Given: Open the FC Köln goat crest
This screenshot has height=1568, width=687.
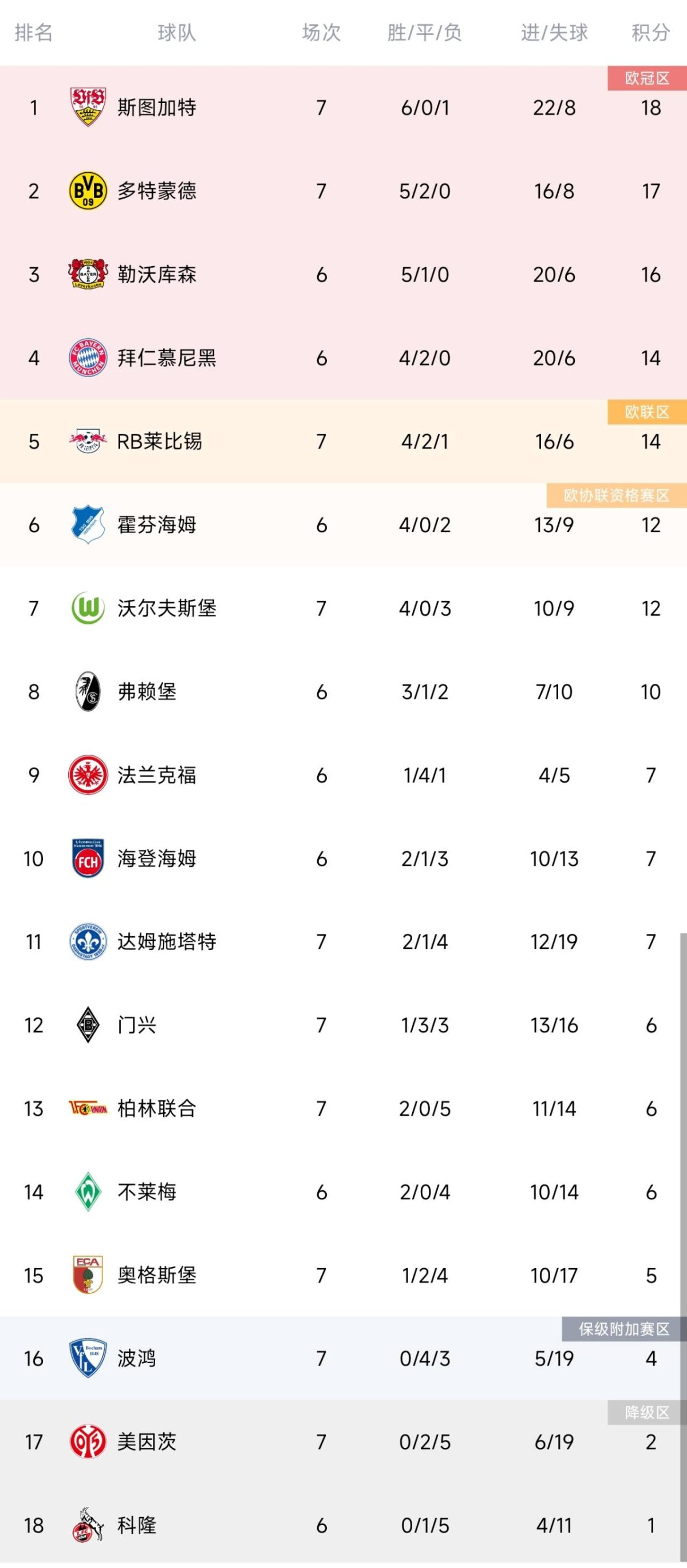Looking at the screenshot, I should [88, 1525].
